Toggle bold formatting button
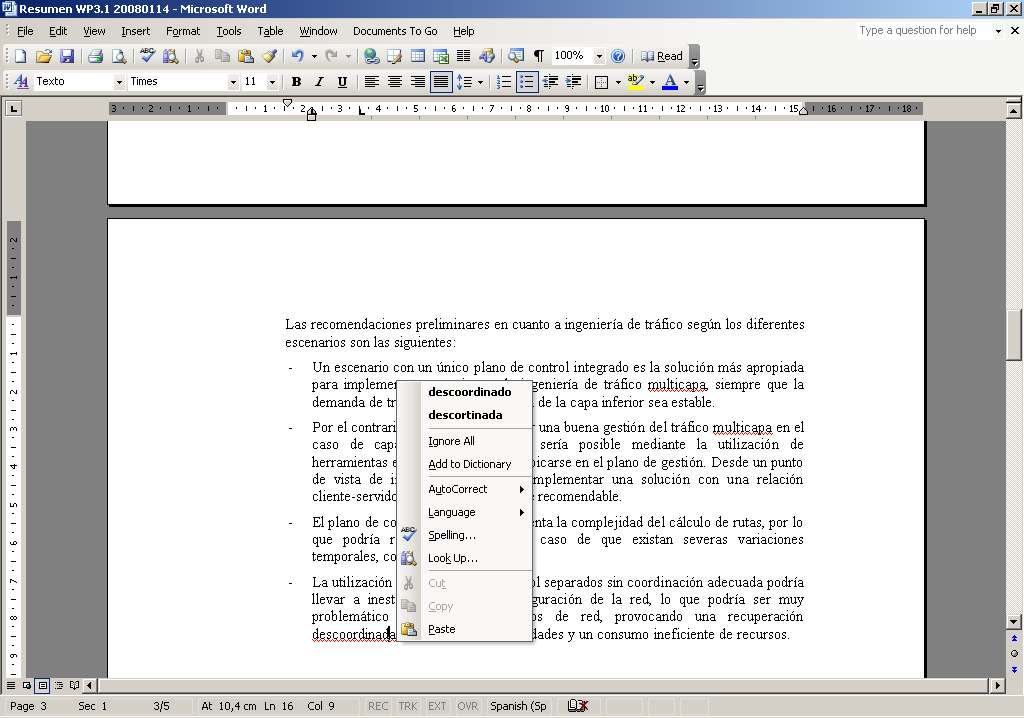This screenshot has width=1024, height=718. 296,82
